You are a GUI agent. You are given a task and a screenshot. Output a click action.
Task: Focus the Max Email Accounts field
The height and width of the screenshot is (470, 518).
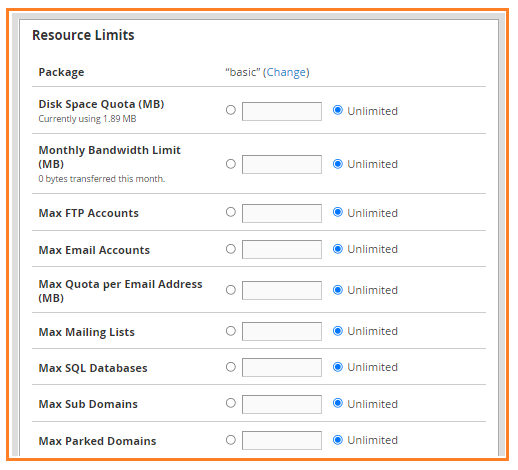click(x=282, y=249)
